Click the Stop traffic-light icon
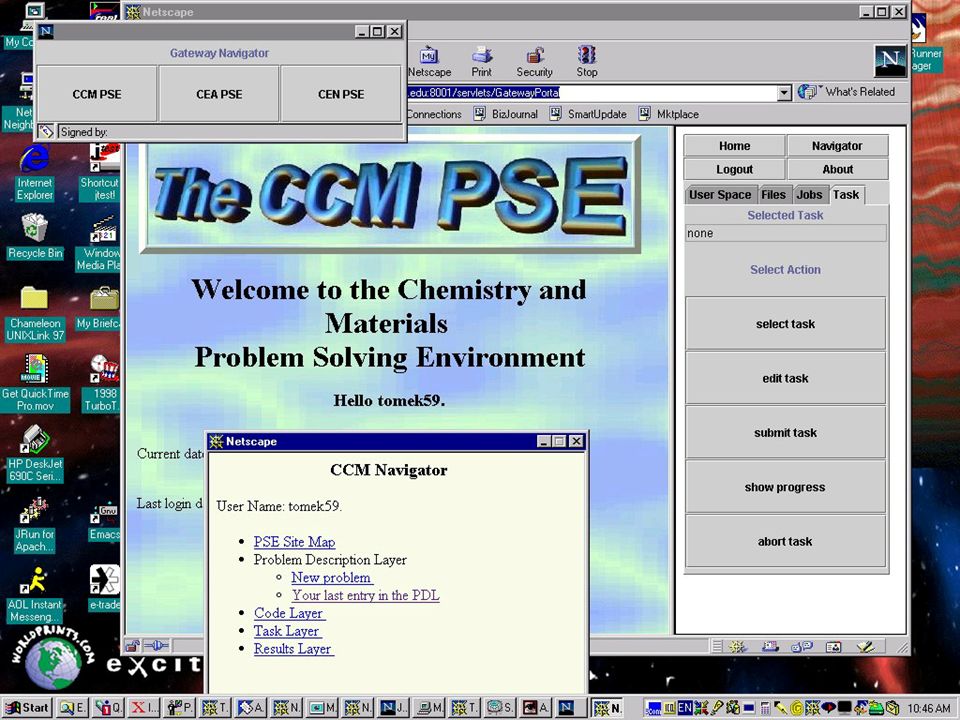Screen dimensions: 960x720 point(587,55)
